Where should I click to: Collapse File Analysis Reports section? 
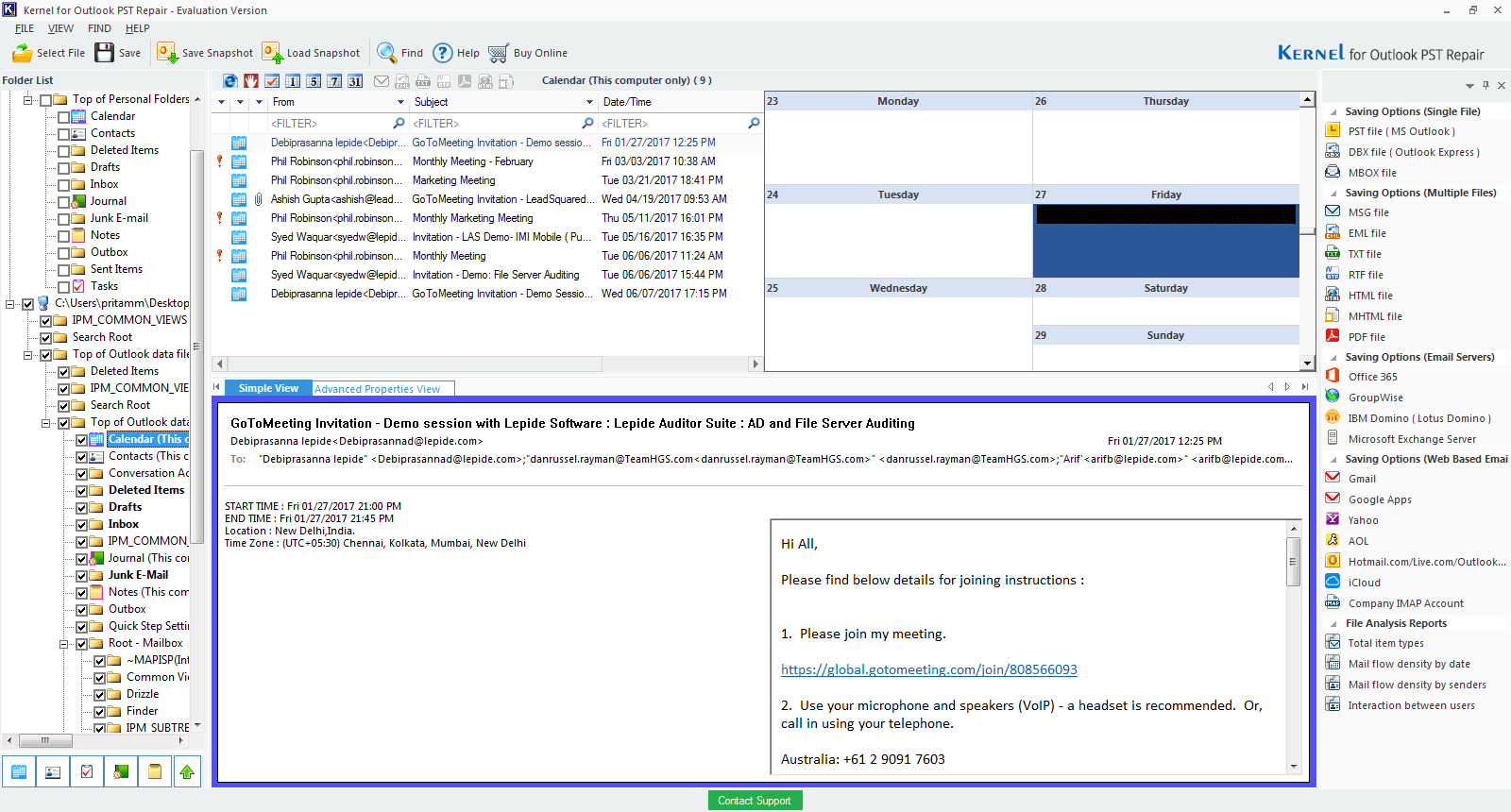coord(1333,623)
